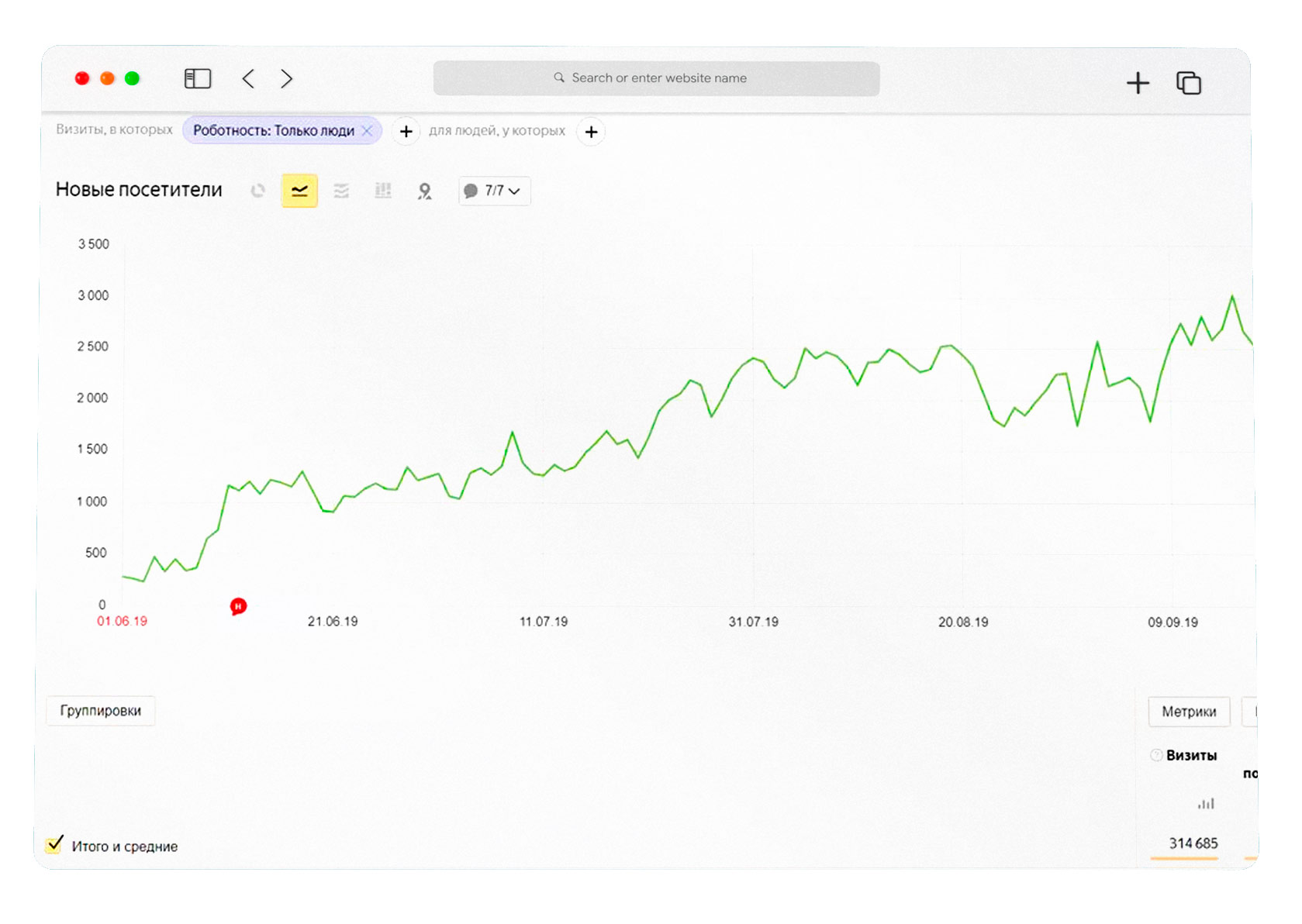
Task: Remove the Роботность: Только люди filter
Action: coord(368,131)
